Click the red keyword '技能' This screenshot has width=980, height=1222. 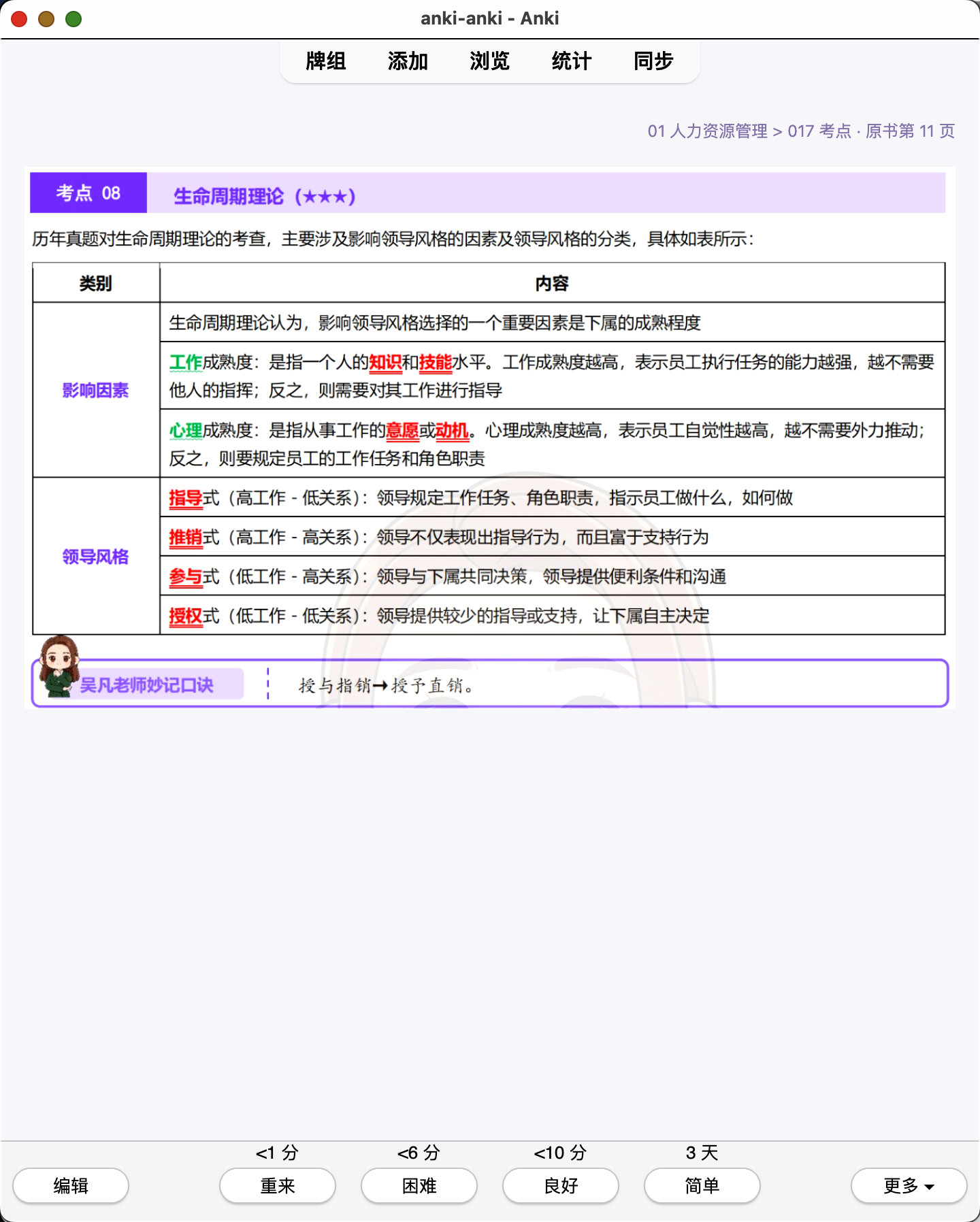coord(436,363)
